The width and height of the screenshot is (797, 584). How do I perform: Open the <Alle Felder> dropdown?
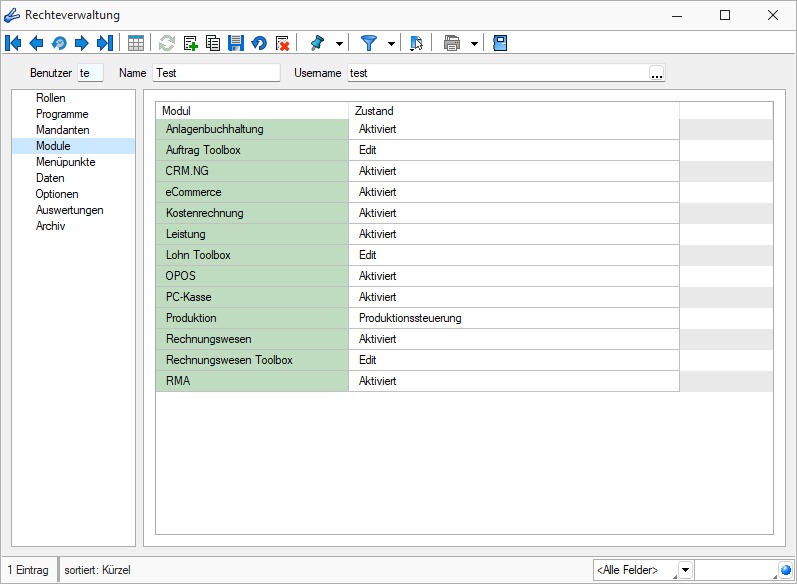[x=685, y=570]
